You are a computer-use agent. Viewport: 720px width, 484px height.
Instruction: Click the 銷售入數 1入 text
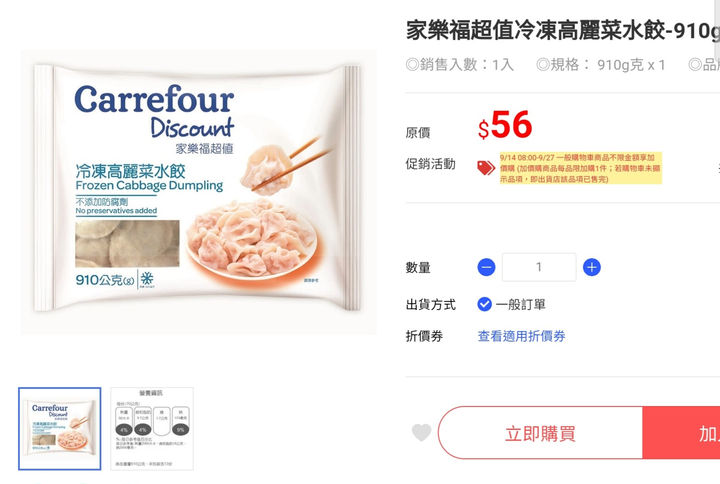(460, 65)
